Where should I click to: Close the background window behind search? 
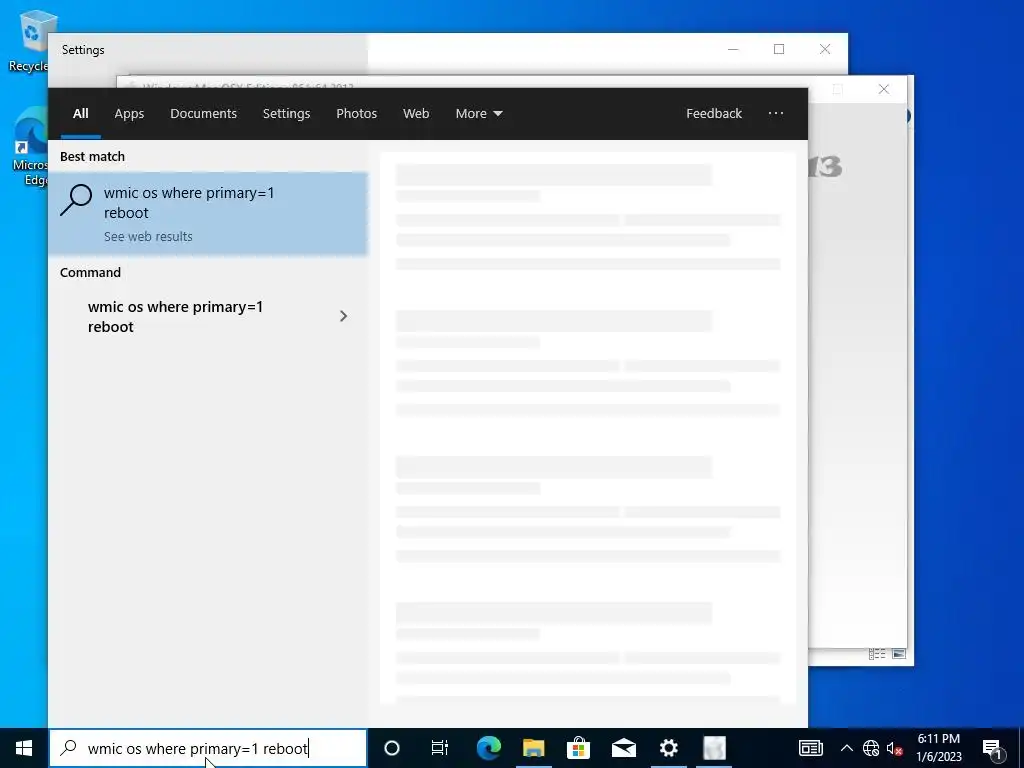click(x=884, y=89)
